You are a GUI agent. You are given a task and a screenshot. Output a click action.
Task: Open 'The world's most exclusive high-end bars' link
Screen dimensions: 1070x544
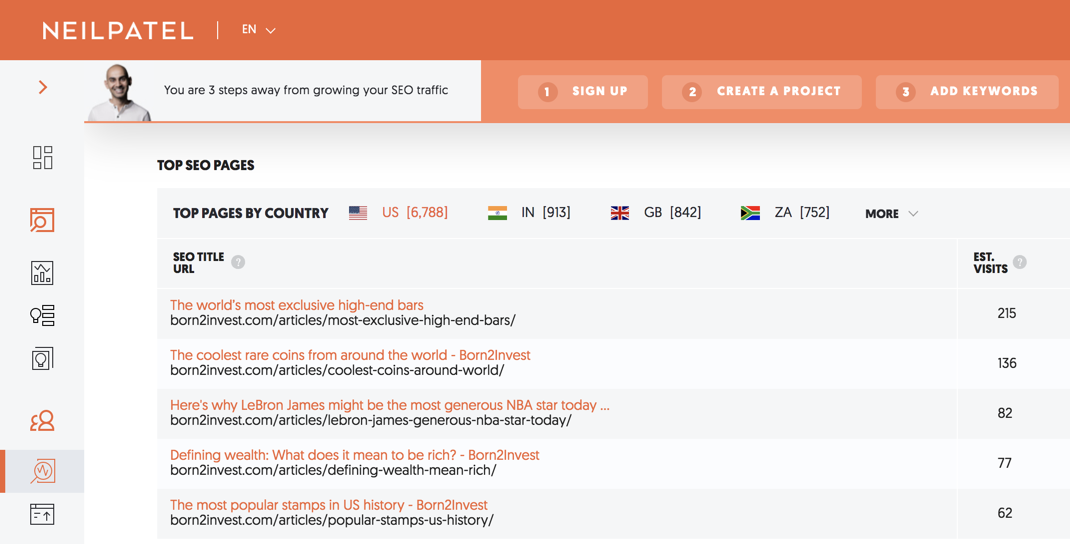(x=297, y=305)
